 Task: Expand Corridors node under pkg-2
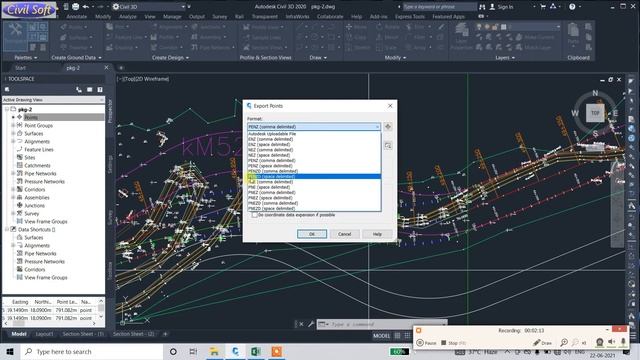point(13,189)
